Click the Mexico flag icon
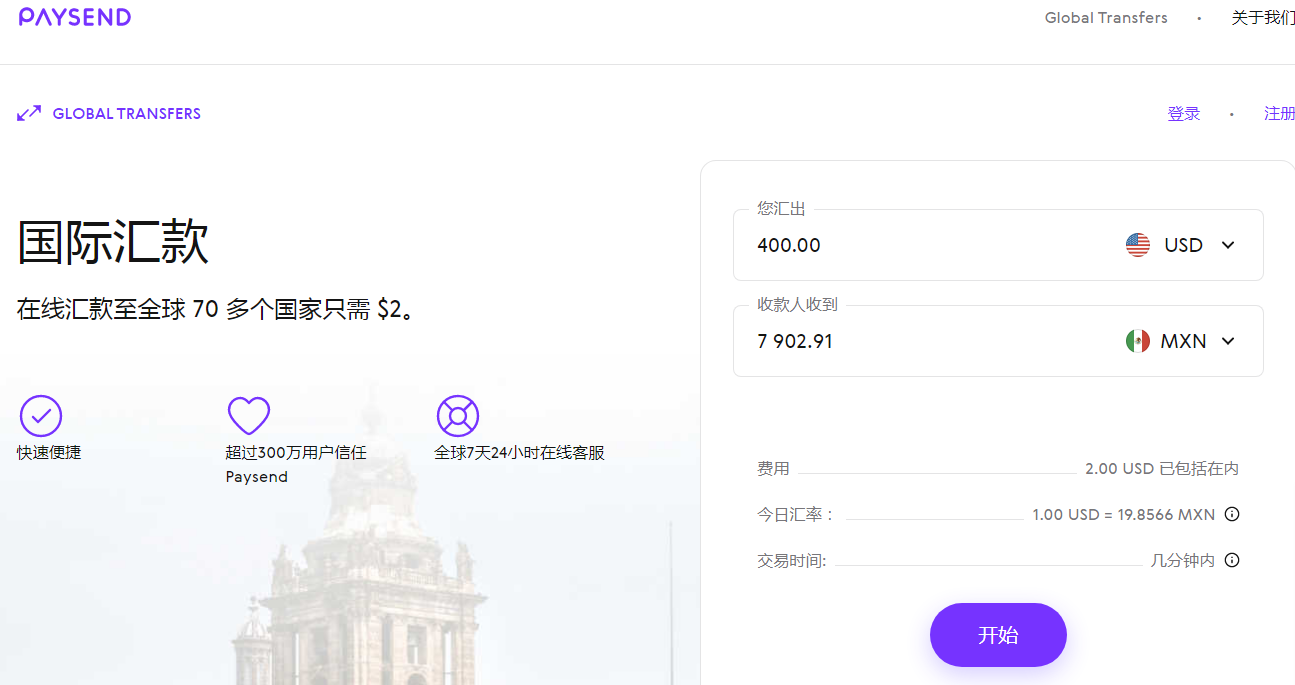 1137,341
